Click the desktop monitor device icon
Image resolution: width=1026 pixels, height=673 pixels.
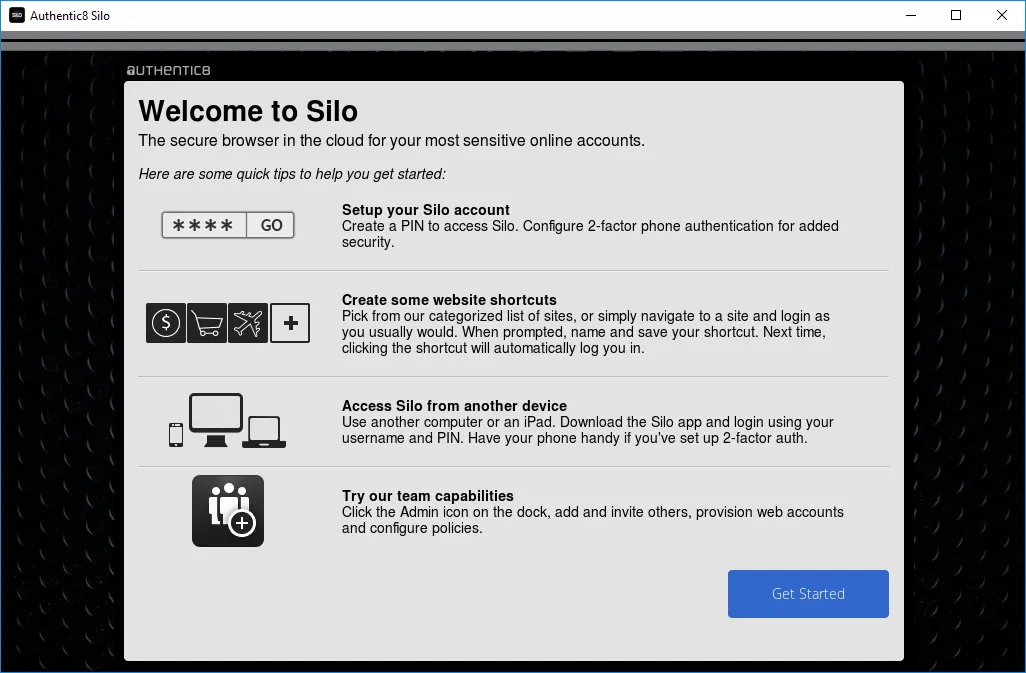coord(216,420)
